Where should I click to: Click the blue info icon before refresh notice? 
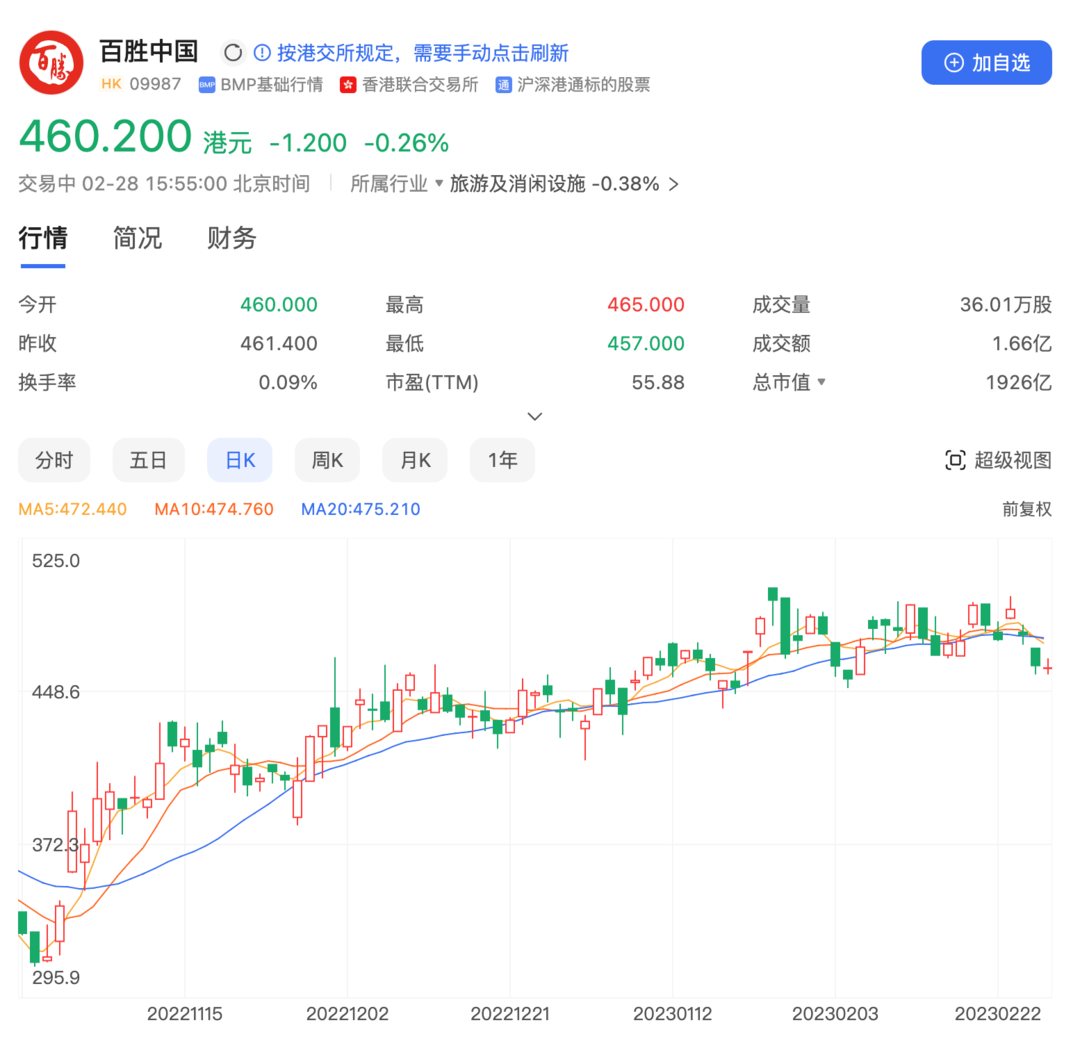[x=262, y=53]
